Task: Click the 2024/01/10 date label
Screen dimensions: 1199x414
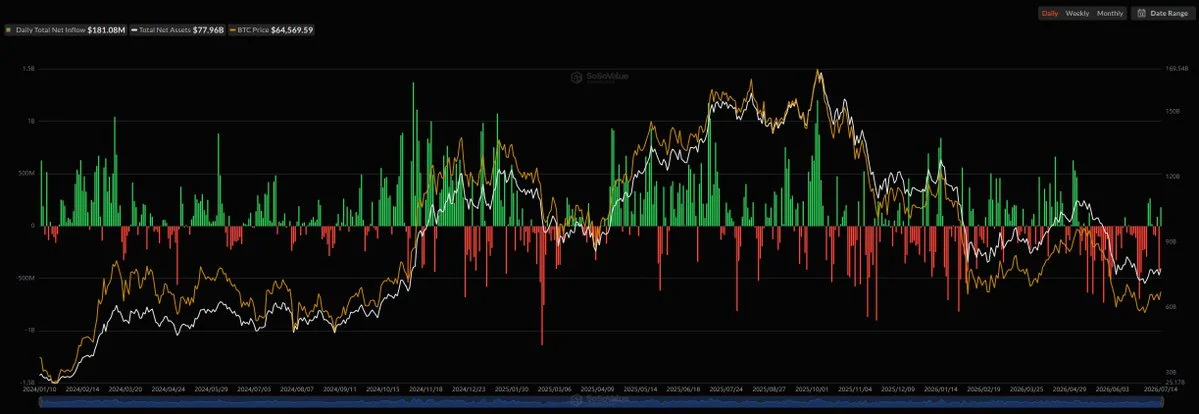Action: (x=38, y=389)
